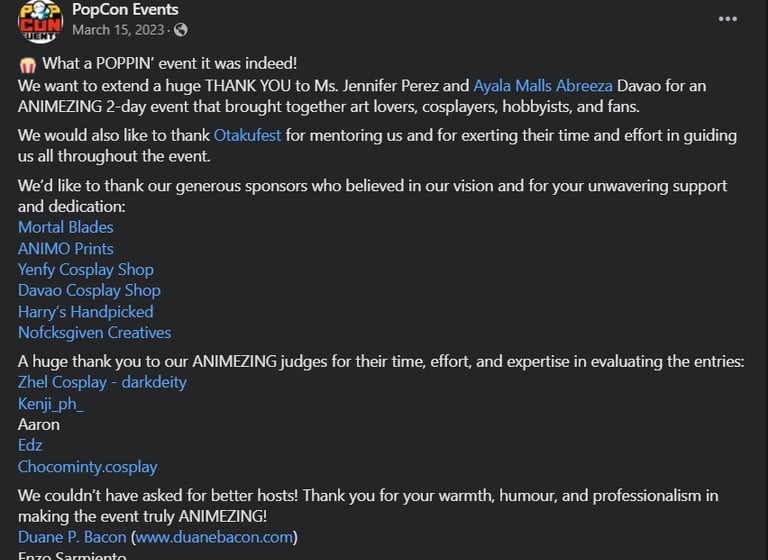Open the Kenji_ph_ judge profile
Viewport: 768px width, 560px height.
click(50, 403)
